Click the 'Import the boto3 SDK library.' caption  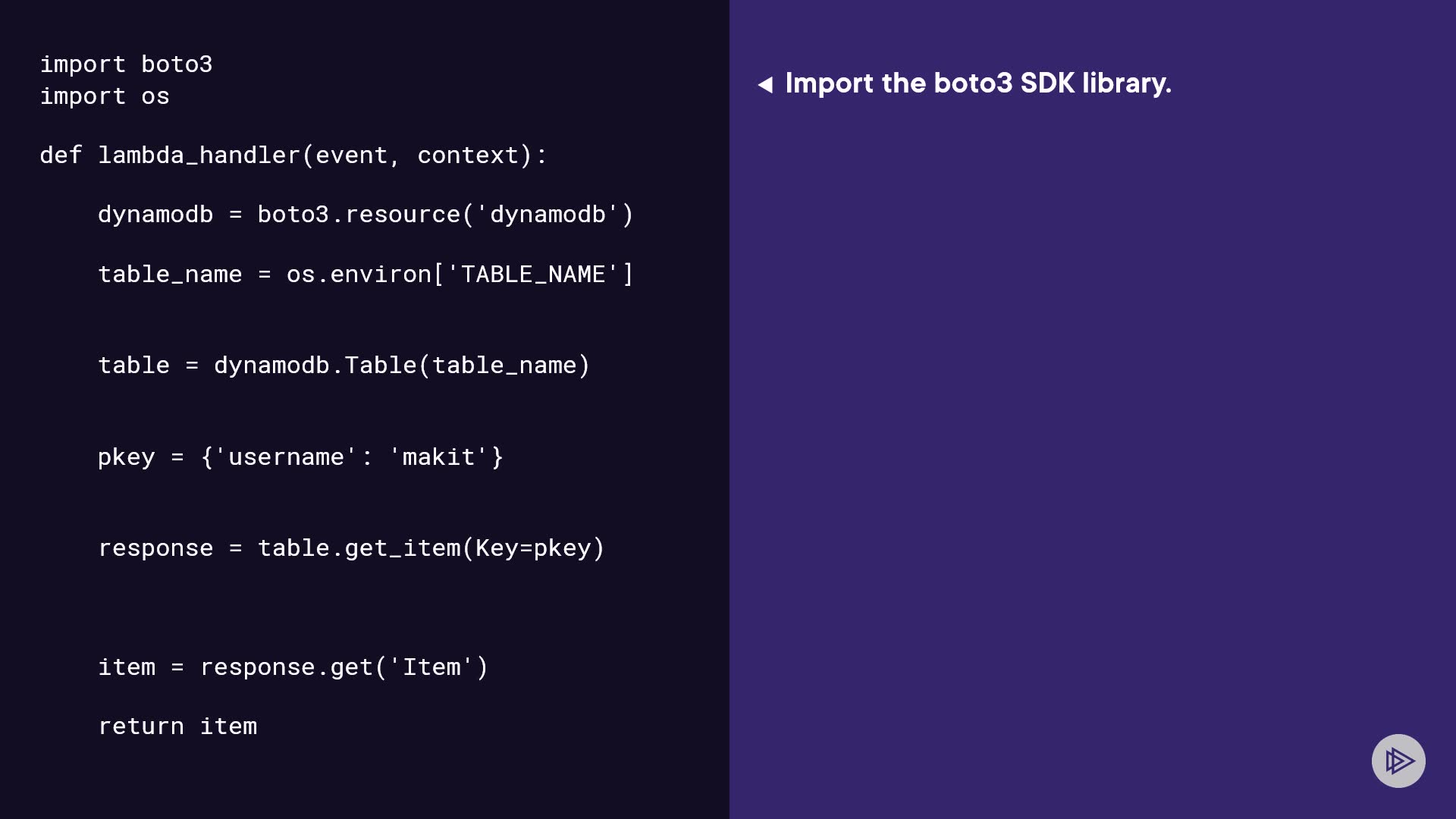[x=978, y=83]
